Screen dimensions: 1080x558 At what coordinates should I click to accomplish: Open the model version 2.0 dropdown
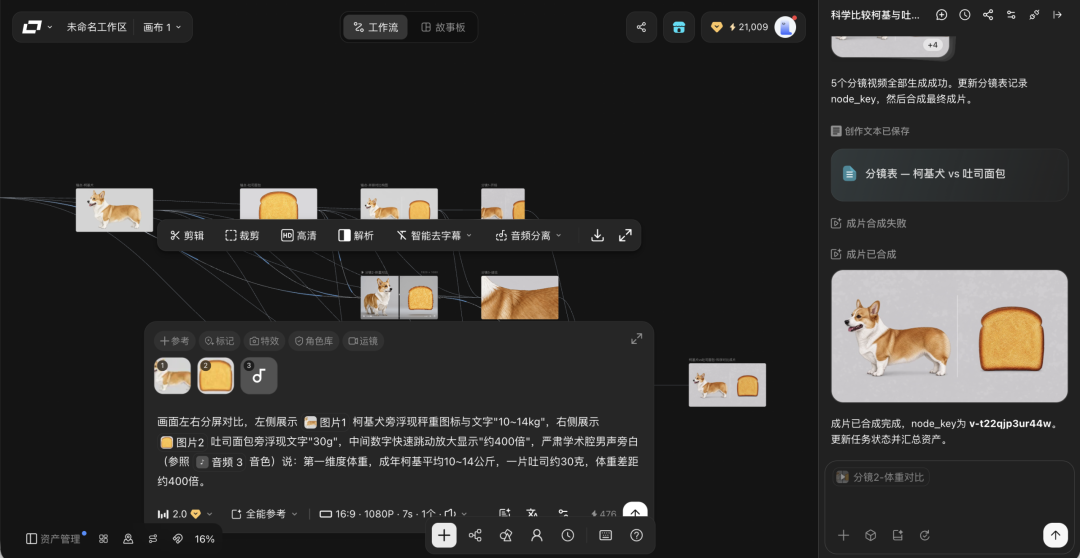pos(185,514)
